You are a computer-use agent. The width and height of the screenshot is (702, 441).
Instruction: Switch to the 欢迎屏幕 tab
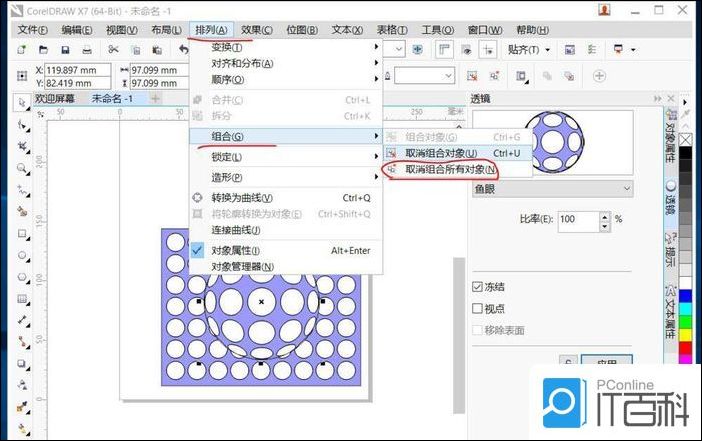point(55,98)
